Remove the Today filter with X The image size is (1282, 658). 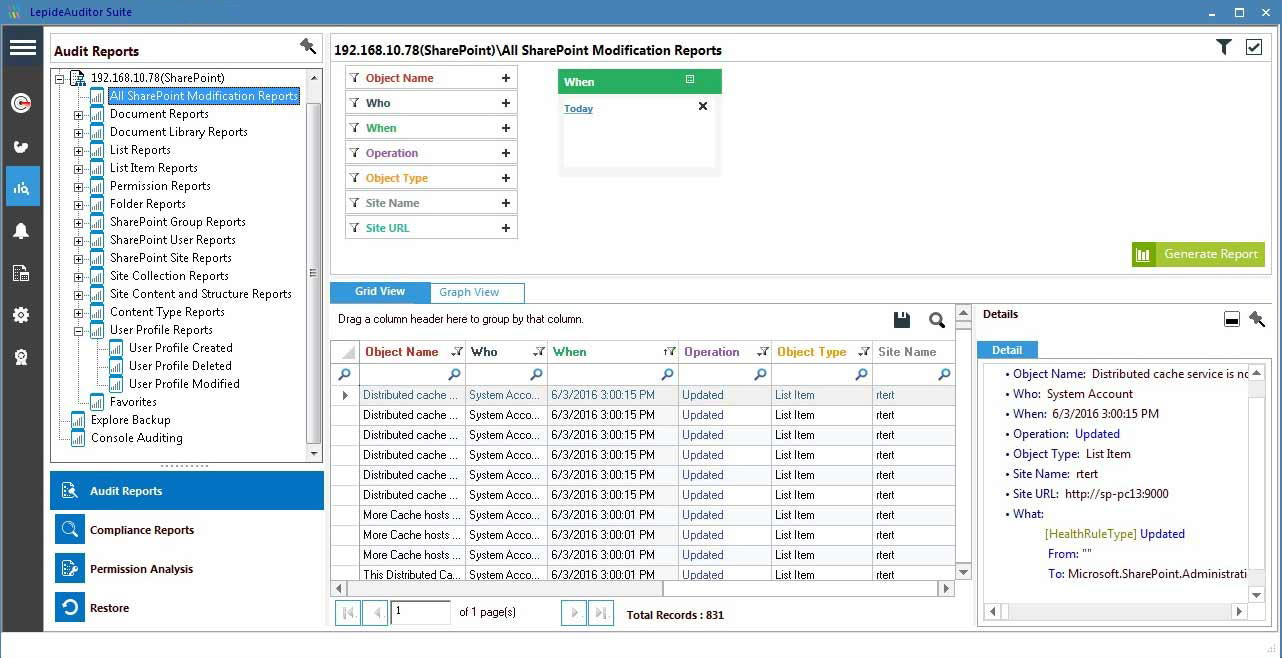coord(703,106)
